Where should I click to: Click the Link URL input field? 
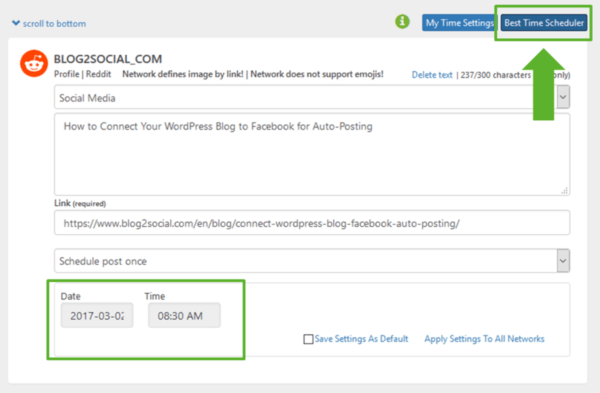tap(312, 223)
